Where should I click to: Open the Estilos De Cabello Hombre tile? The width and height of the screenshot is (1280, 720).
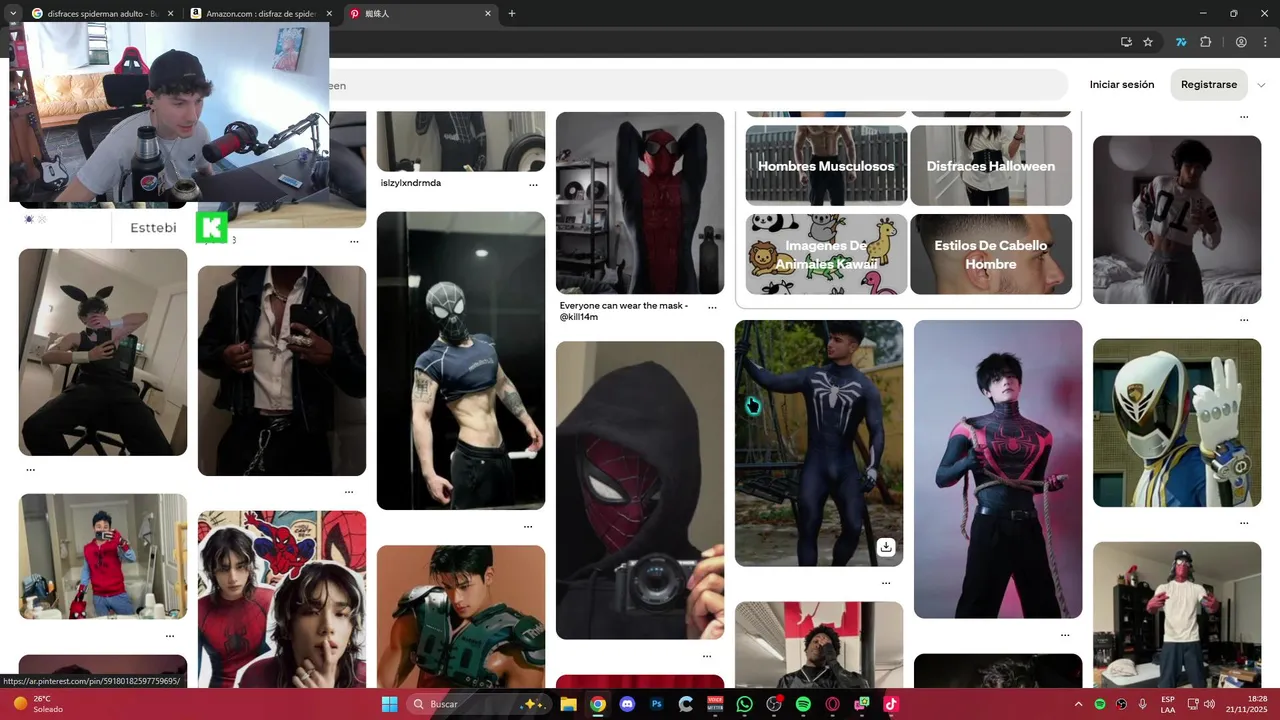pos(991,254)
